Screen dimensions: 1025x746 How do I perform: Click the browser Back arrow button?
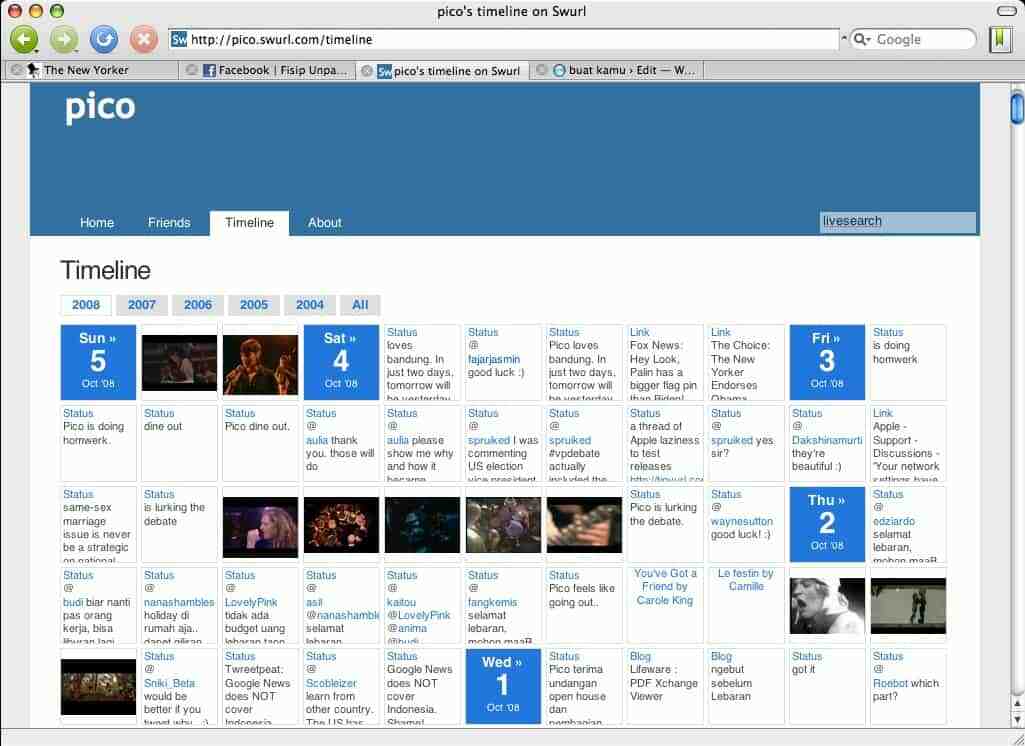coord(22,38)
